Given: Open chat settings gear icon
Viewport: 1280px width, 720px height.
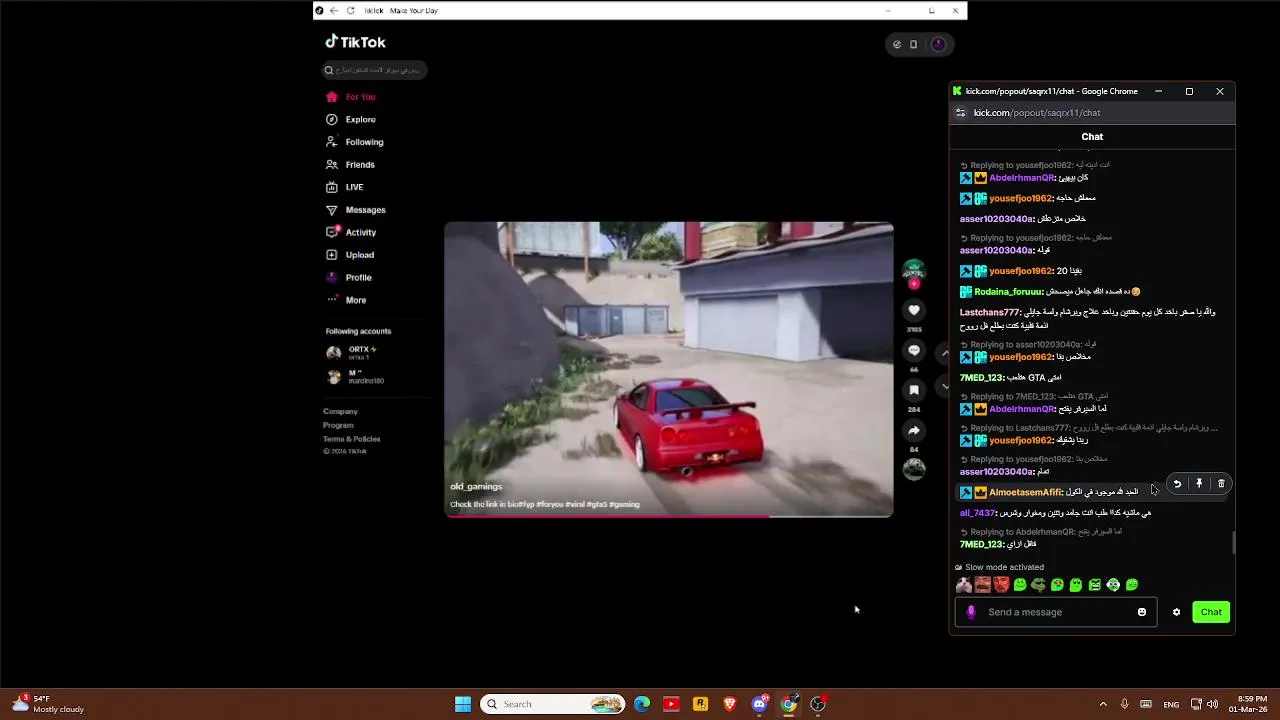Looking at the screenshot, I should click(x=1176, y=612).
